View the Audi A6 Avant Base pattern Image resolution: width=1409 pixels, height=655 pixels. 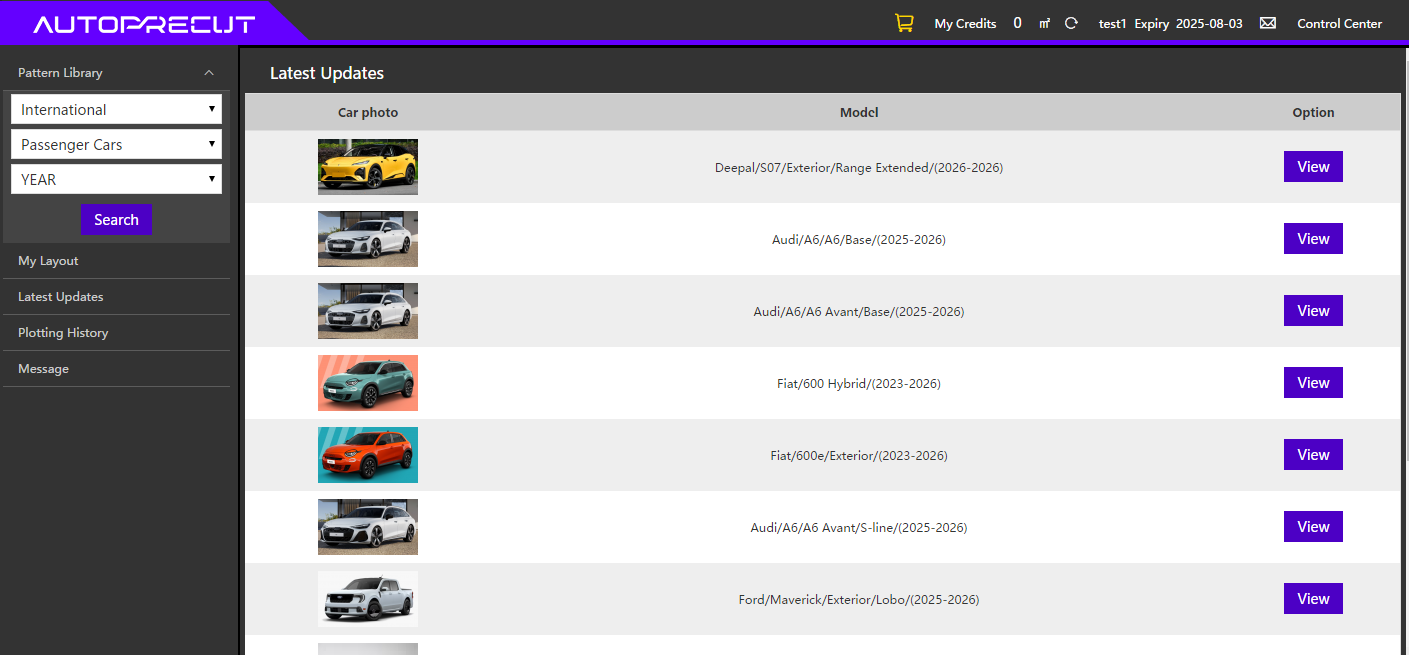click(x=1313, y=311)
